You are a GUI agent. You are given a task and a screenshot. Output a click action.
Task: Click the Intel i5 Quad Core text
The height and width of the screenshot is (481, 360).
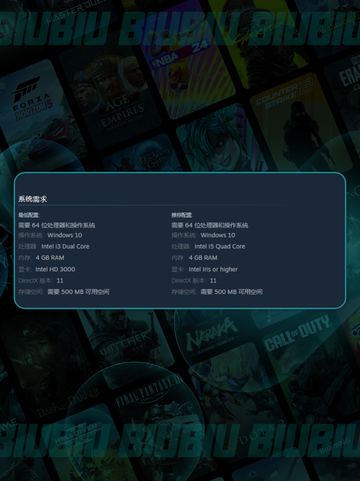click(x=220, y=247)
